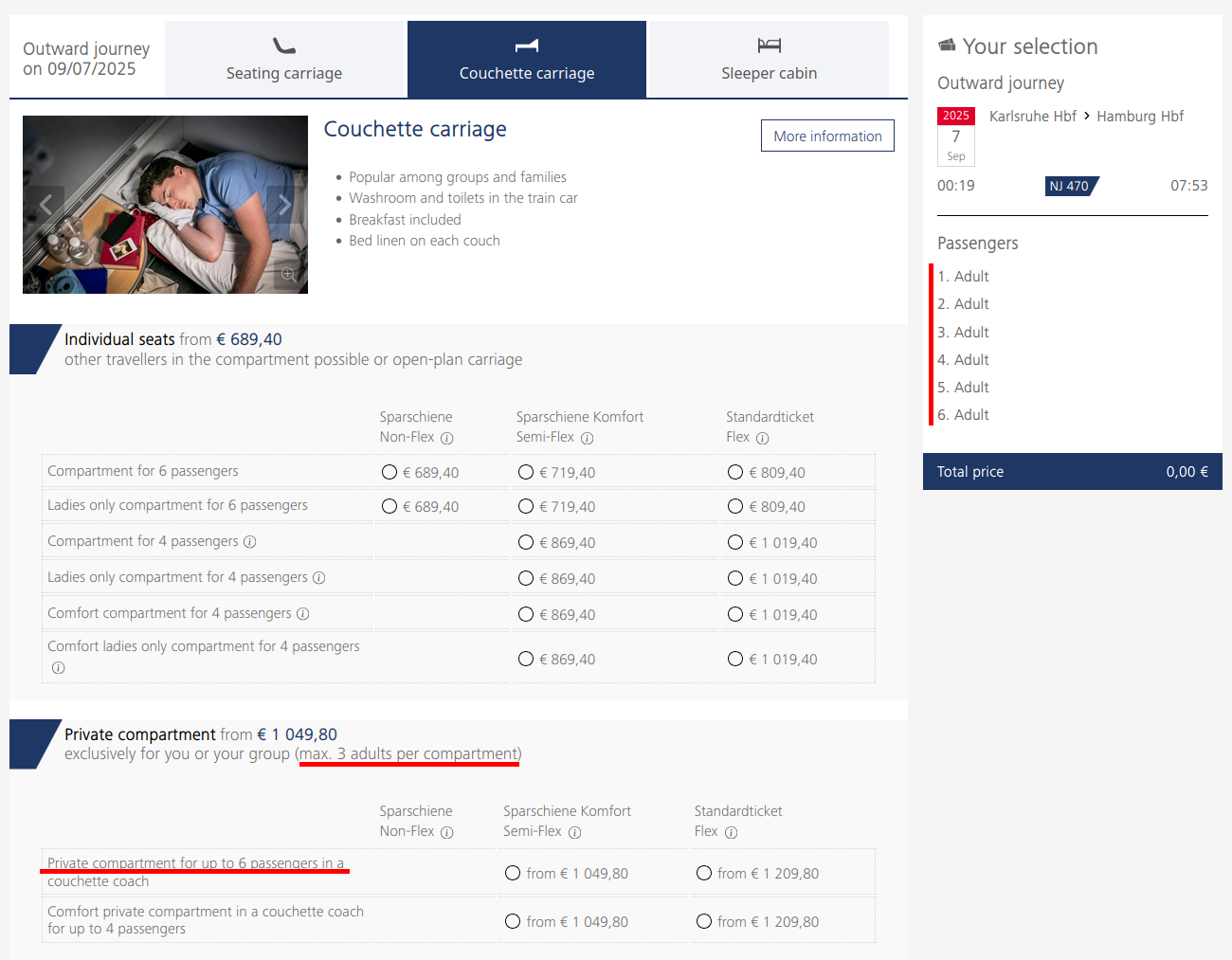
Task: Show info for Compartment for 4 passengers
Action: pyautogui.click(x=250, y=542)
